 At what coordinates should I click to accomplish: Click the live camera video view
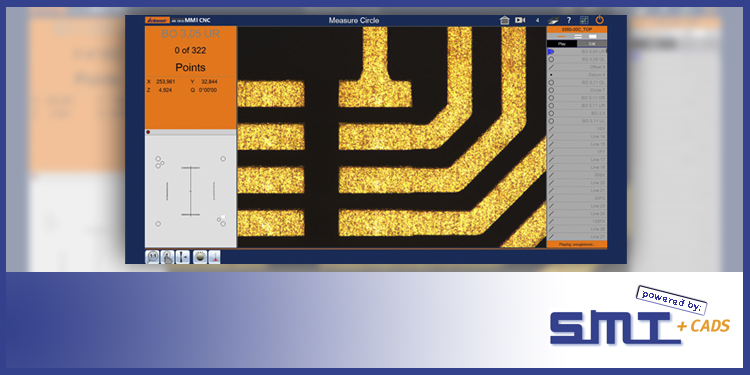392,137
